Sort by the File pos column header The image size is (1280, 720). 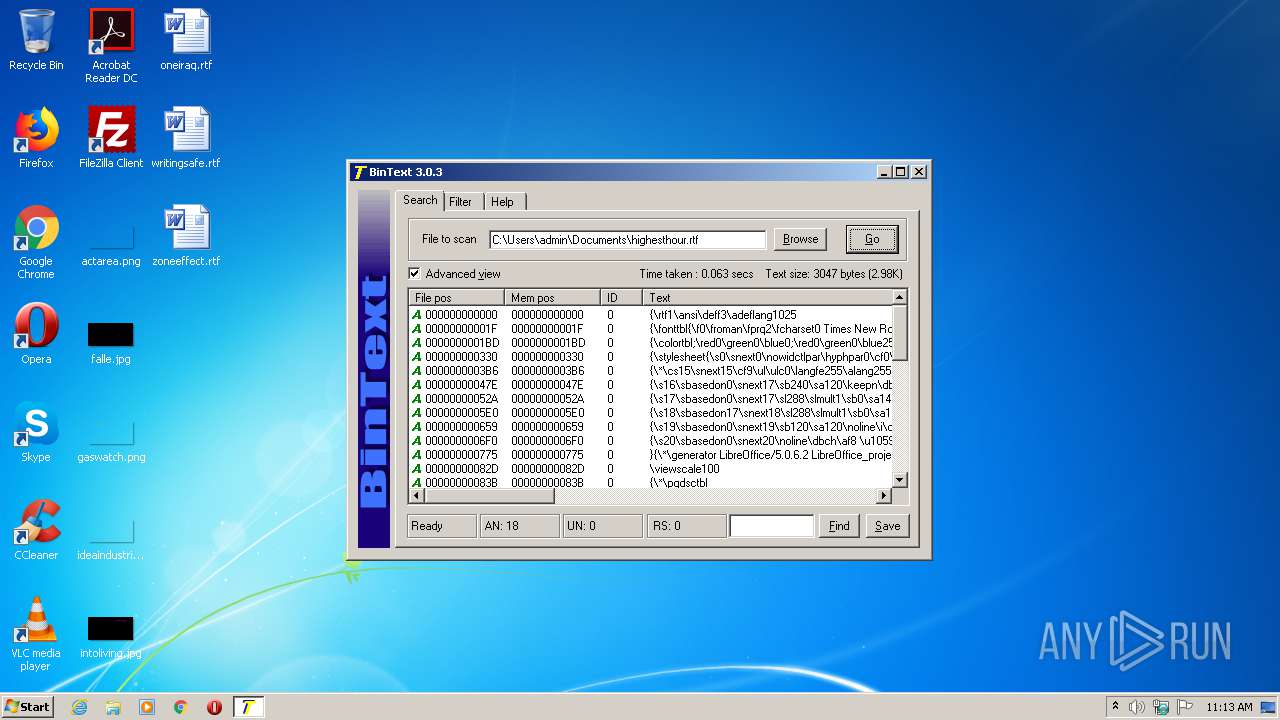click(456, 298)
